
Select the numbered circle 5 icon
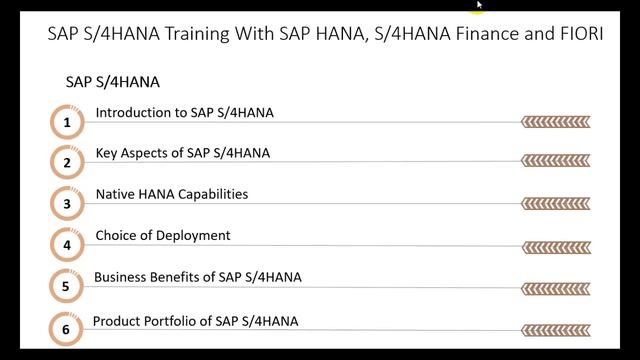tap(66, 286)
